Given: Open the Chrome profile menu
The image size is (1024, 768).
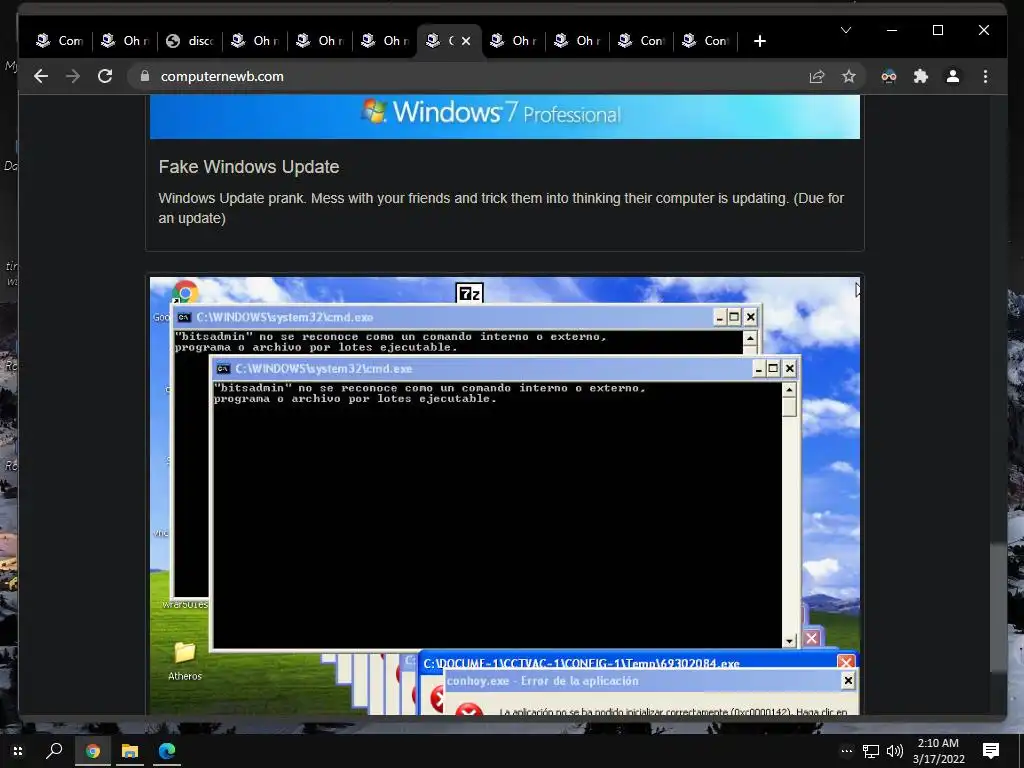Looking at the screenshot, I should point(953,76).
